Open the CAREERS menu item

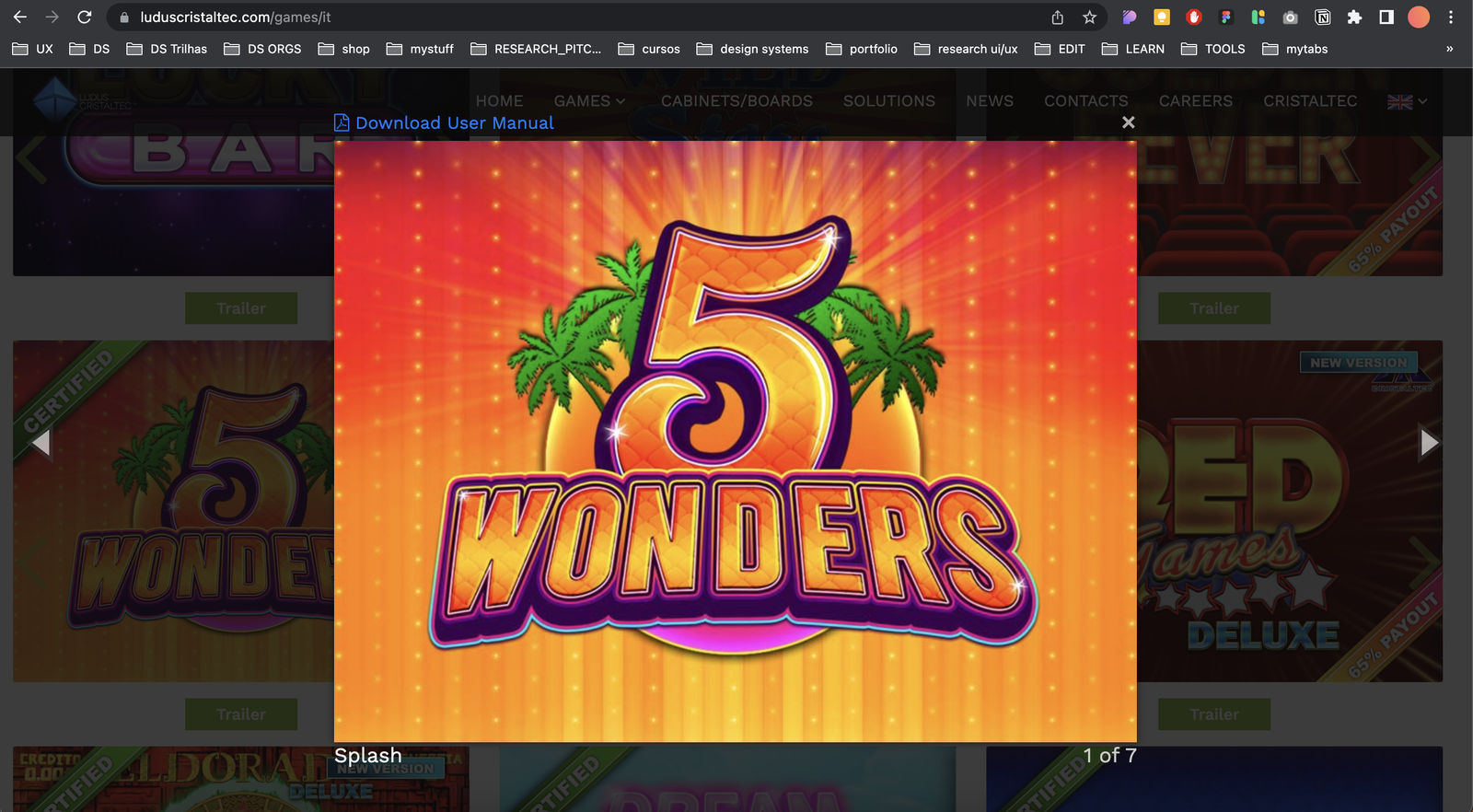(1196, 101)
